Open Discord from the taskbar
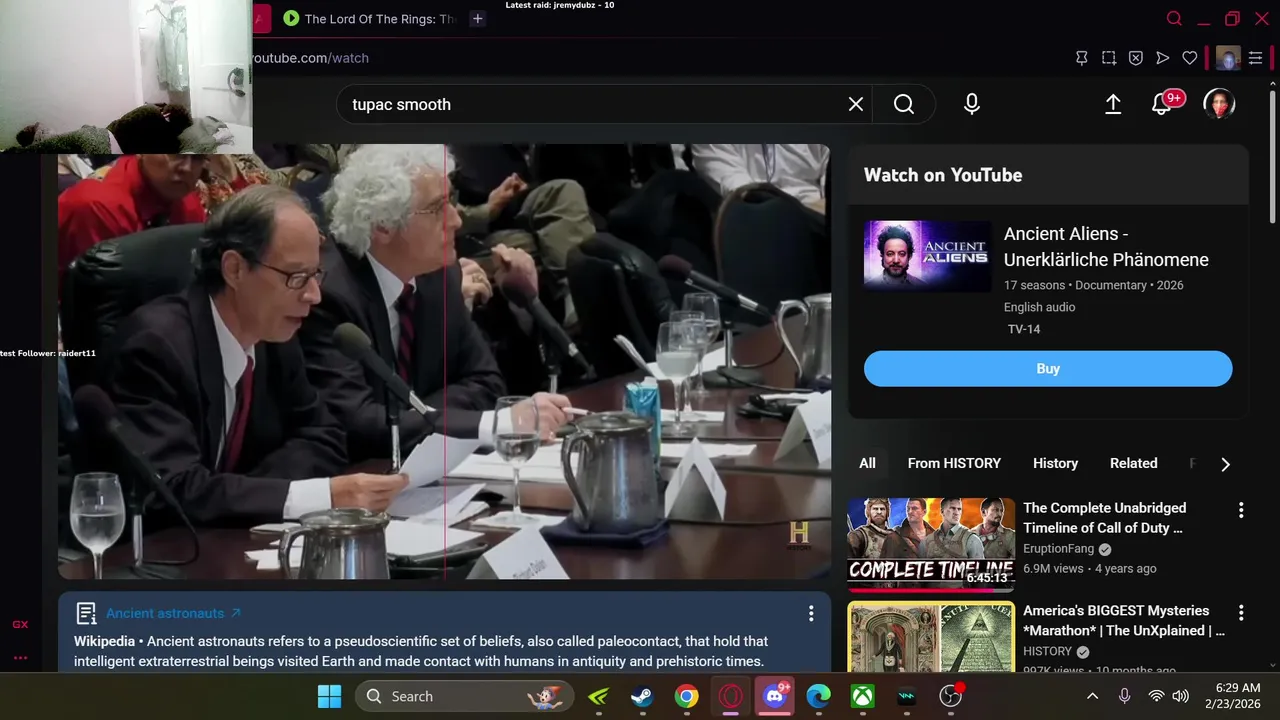Viewport: 1280px width, 720px height. coord(775,696)
